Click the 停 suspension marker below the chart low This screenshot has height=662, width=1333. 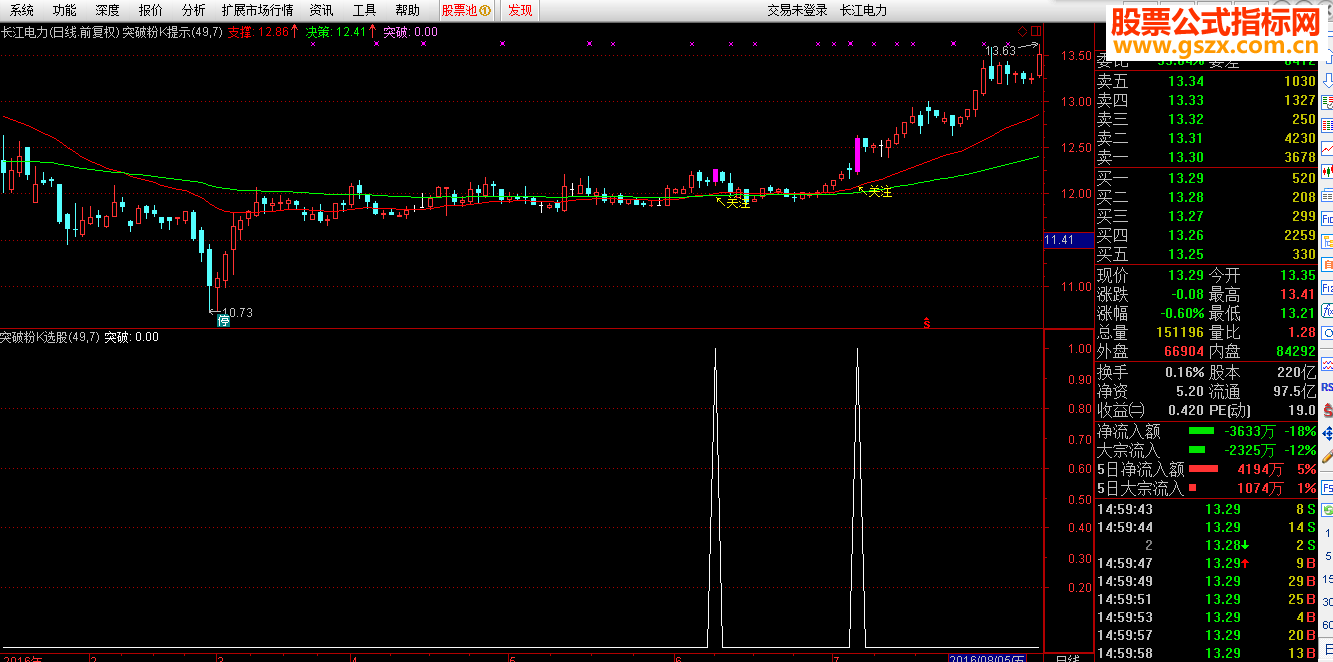223,321
